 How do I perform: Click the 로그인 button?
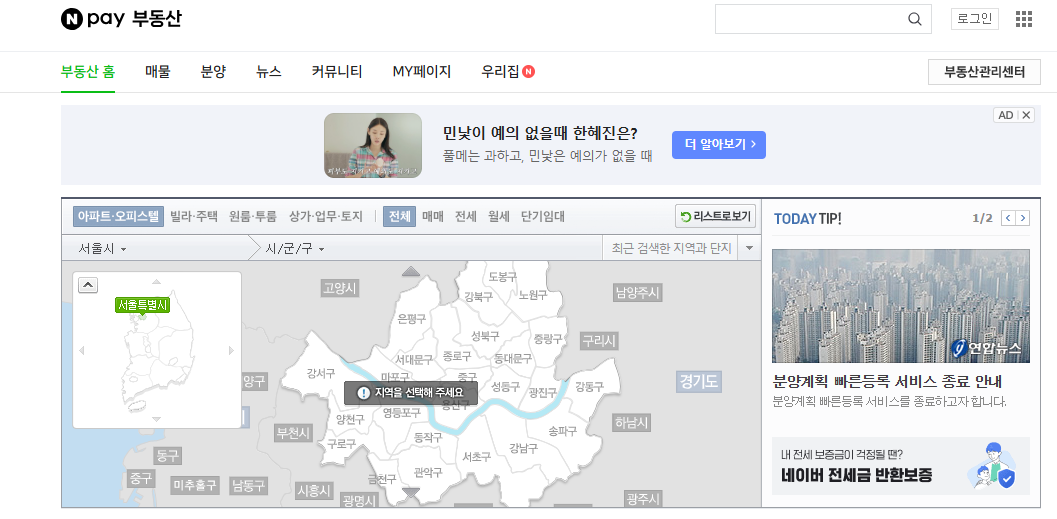[x=975, y=19]
